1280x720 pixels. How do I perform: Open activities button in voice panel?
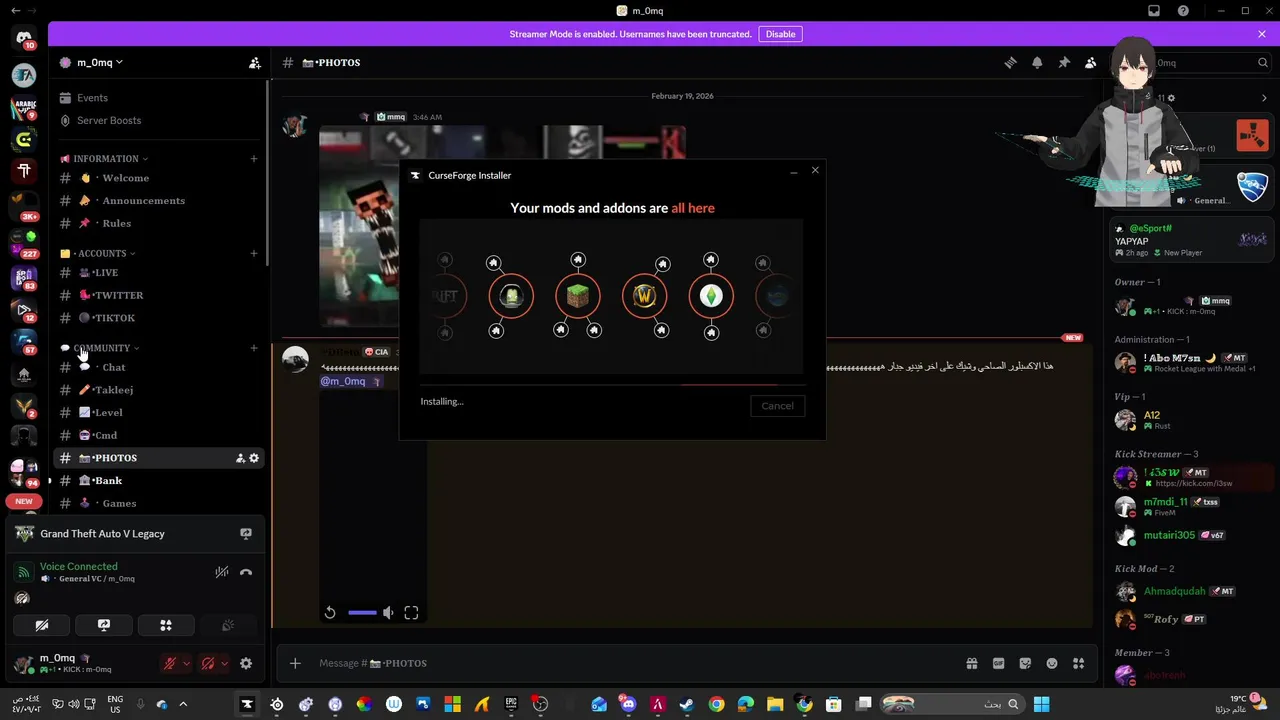point(166,625)
